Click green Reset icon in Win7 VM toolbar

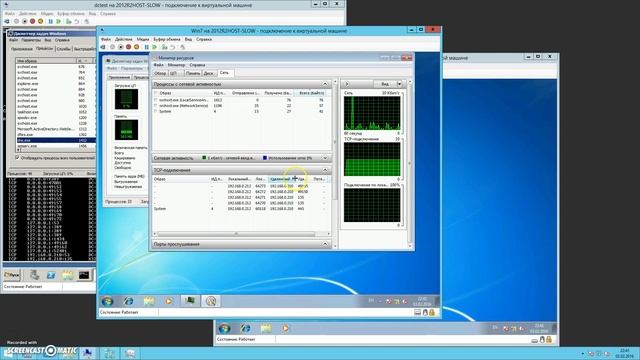pos(155,47)
